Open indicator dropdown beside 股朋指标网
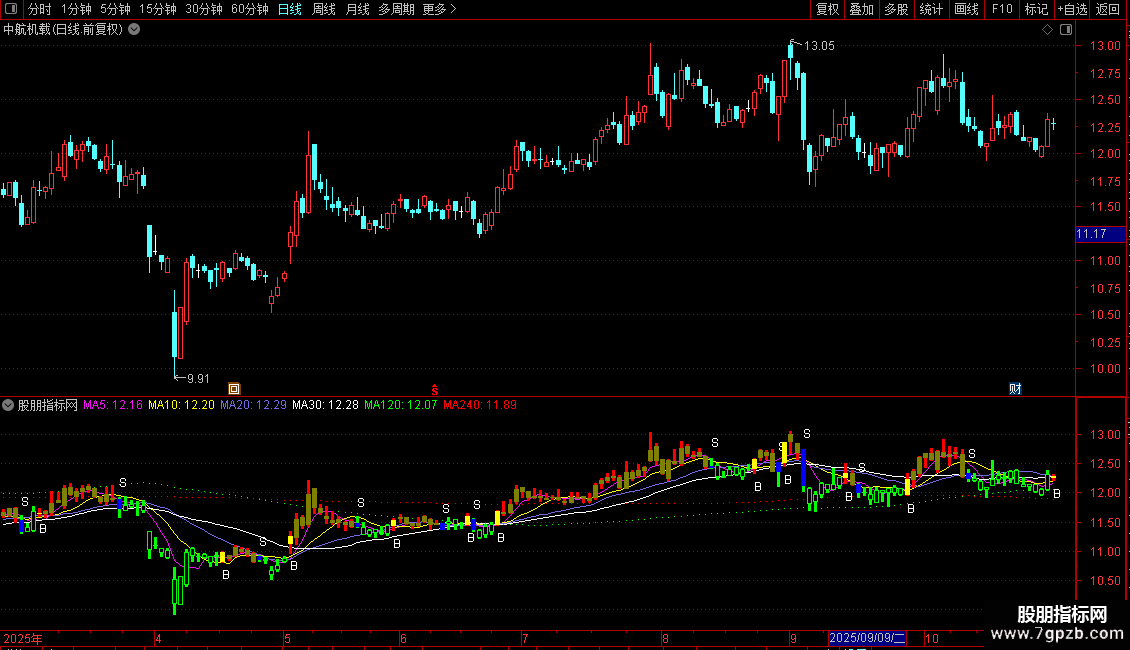Viewport: 1130px width, 650px height. point(8,405)
